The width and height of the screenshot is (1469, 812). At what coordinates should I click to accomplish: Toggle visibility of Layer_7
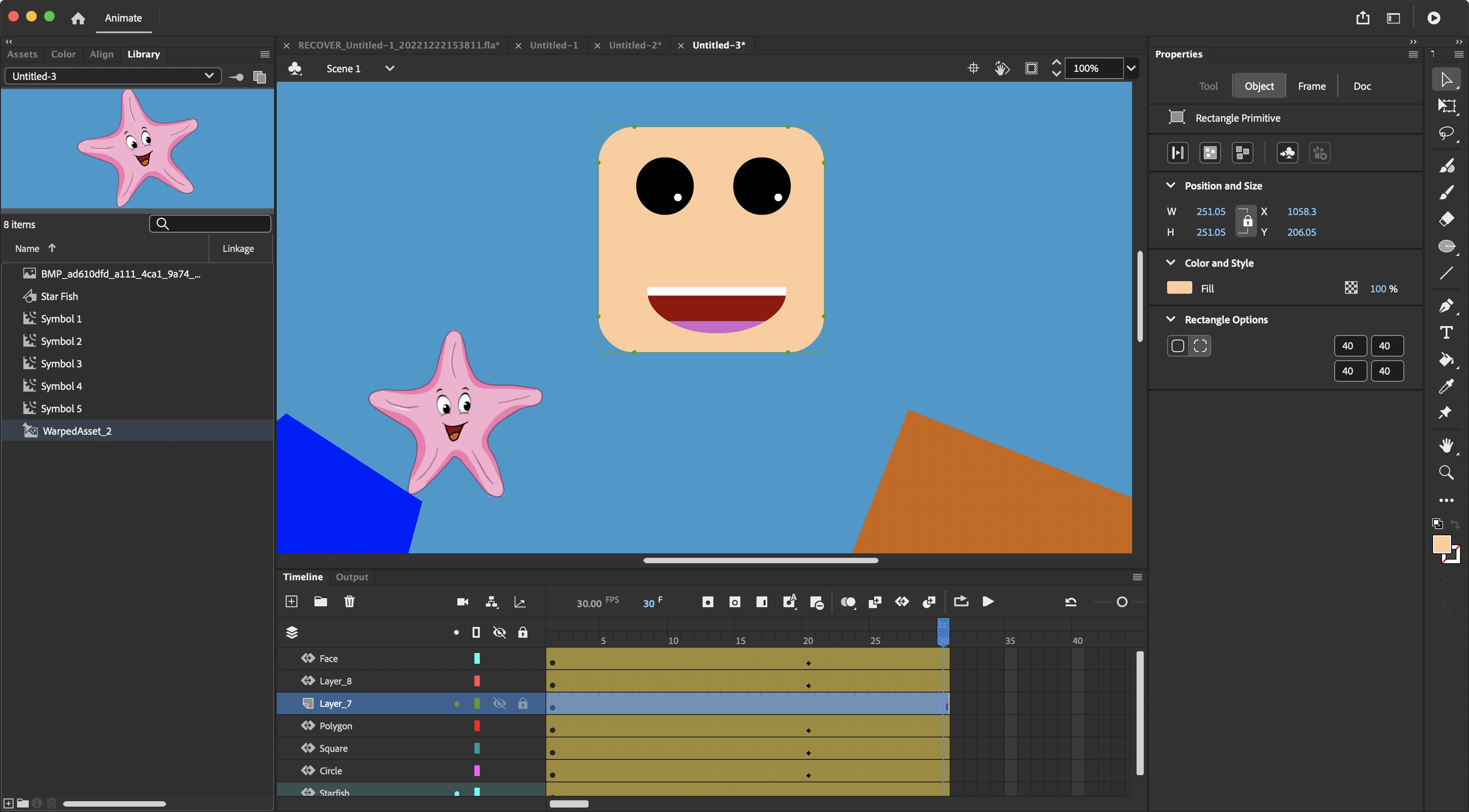coord(499,704)
